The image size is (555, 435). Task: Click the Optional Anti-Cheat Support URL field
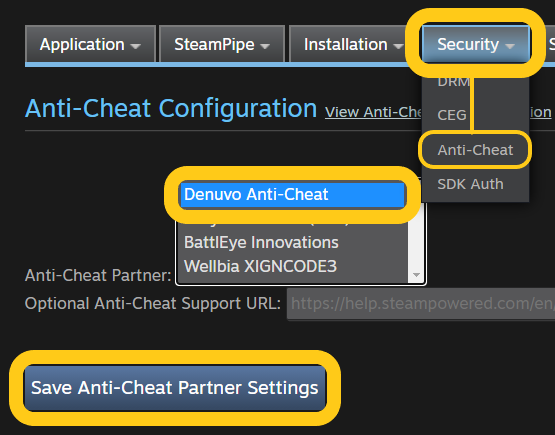421,304
